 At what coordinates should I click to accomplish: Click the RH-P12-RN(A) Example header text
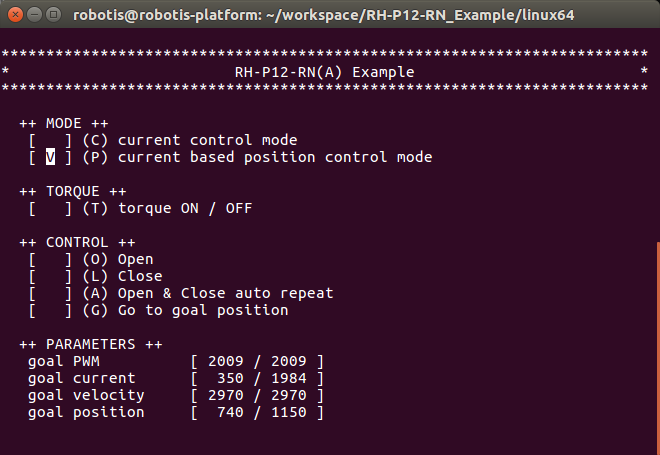point(323,72)
